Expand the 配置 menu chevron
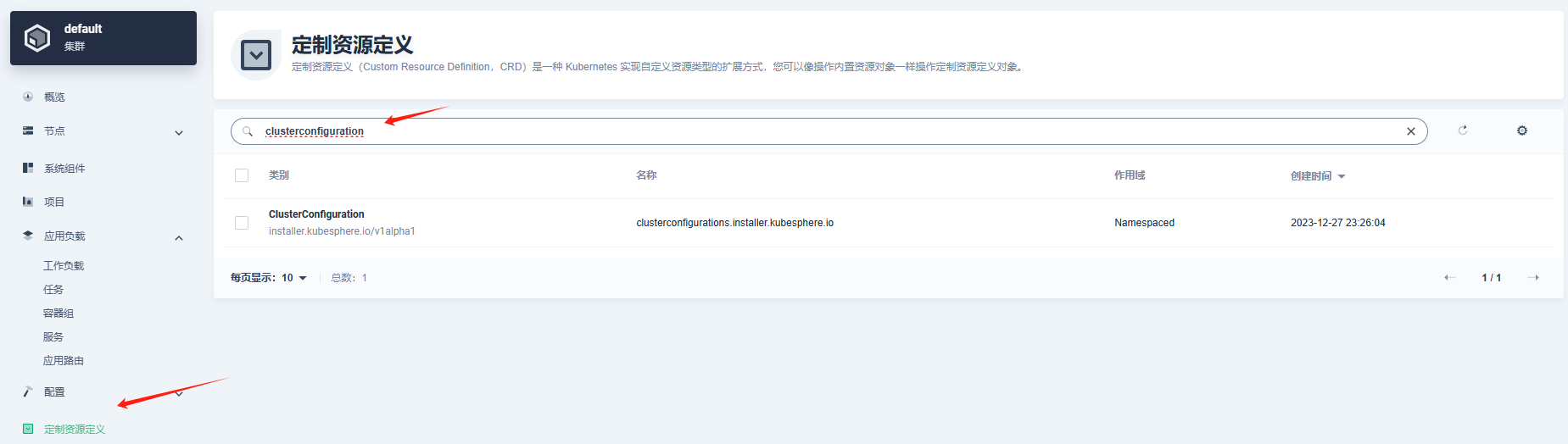The image size is (1568, 444). click(x=179, y=393)
